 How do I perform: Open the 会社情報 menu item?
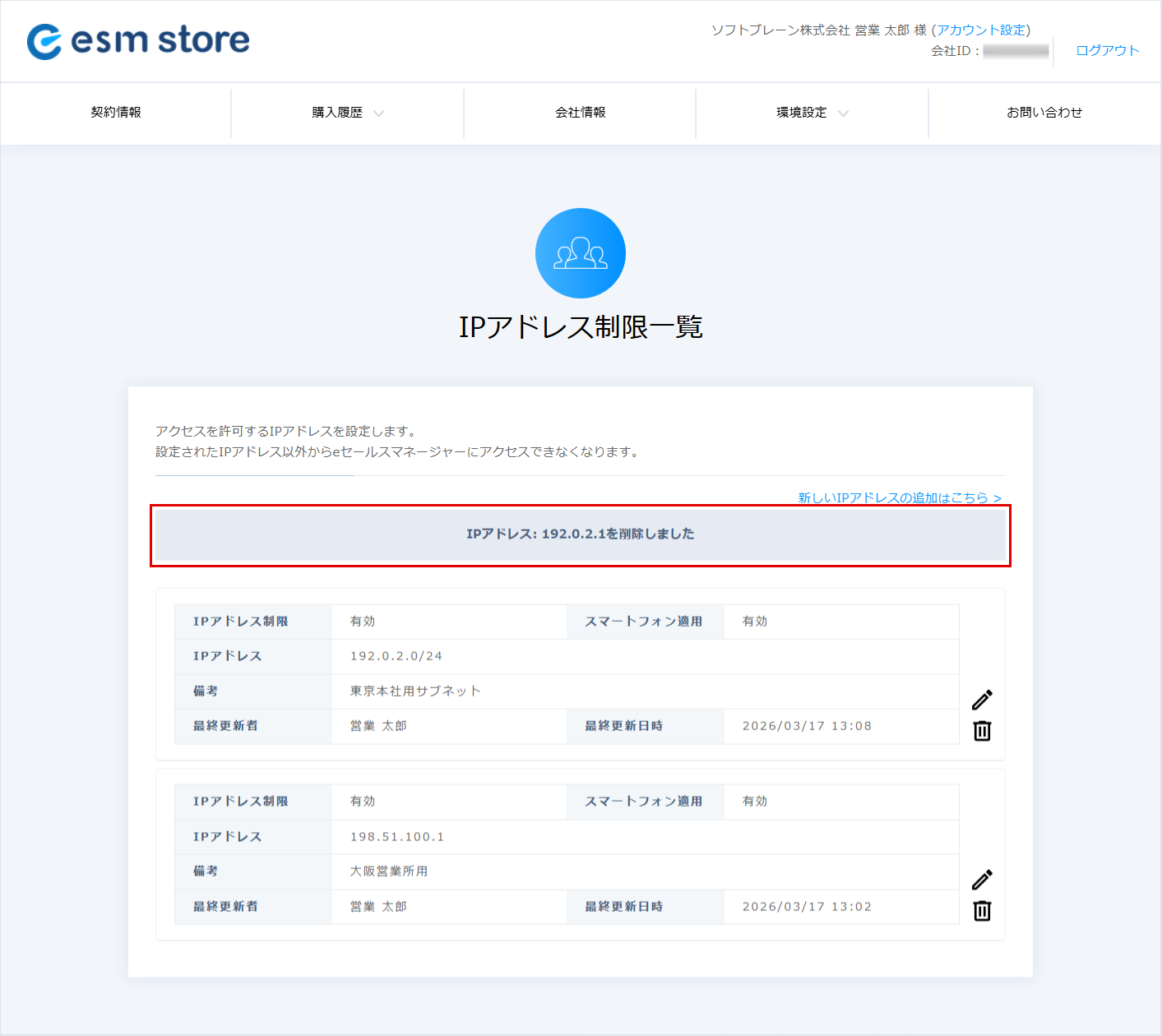581,113
